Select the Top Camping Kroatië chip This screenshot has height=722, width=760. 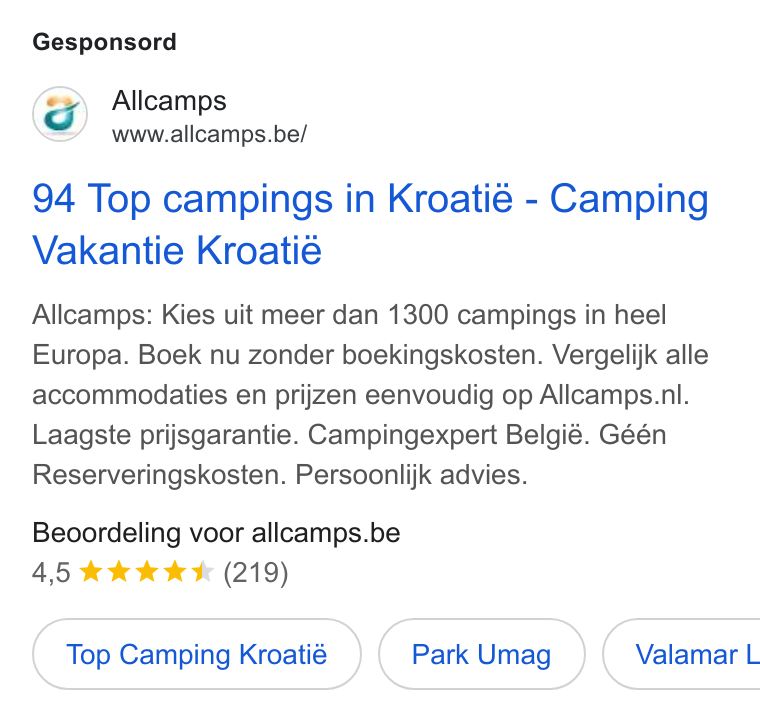(197, 654)
